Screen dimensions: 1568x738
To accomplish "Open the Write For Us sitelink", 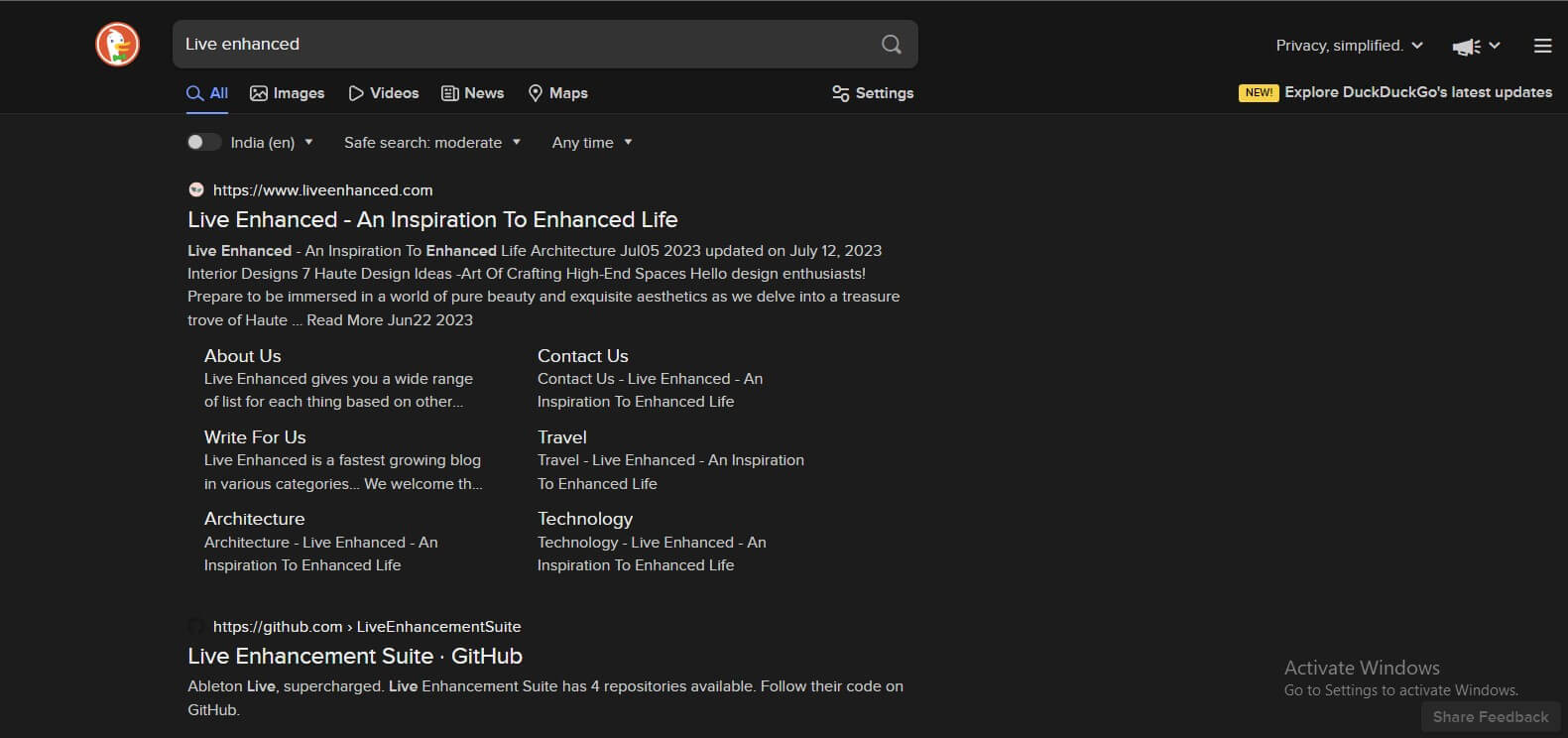I will tap(255, 436).
